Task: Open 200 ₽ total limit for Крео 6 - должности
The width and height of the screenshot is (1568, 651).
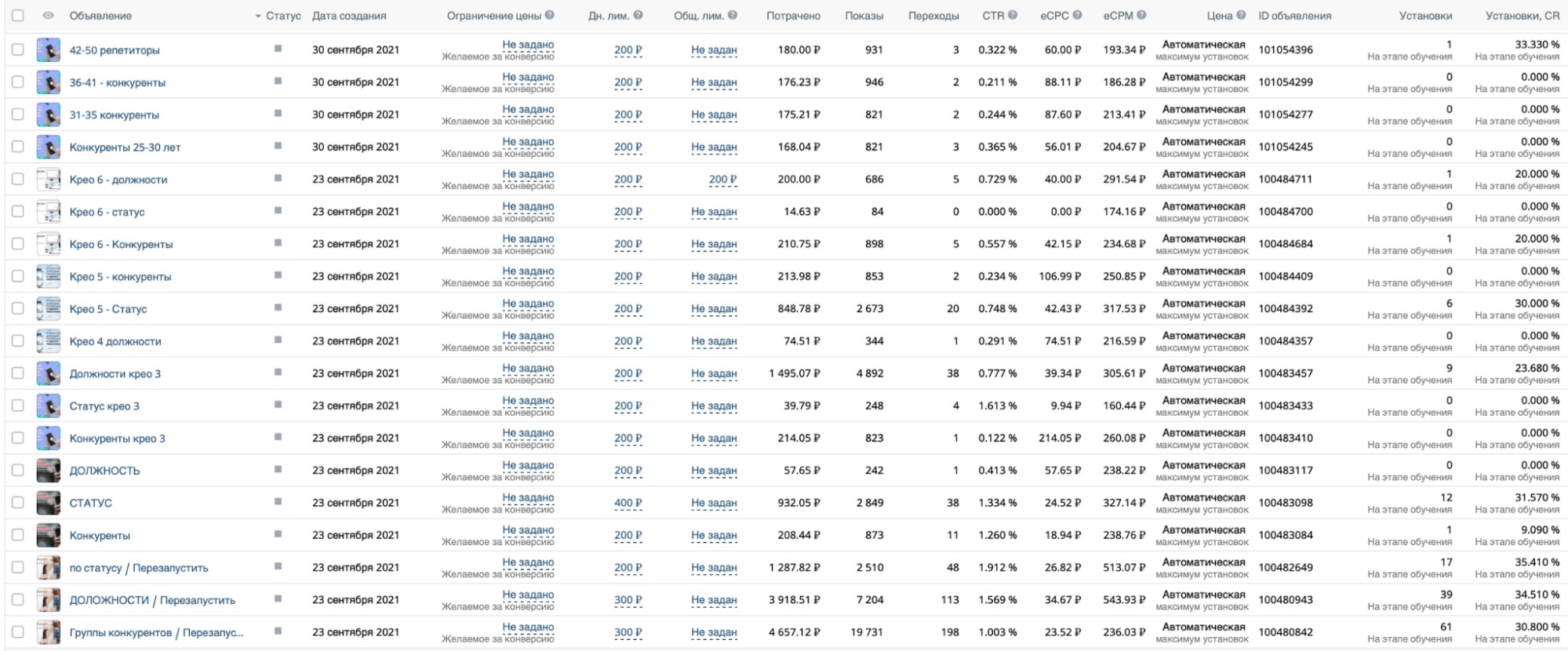Action: (x=722, y=180)
